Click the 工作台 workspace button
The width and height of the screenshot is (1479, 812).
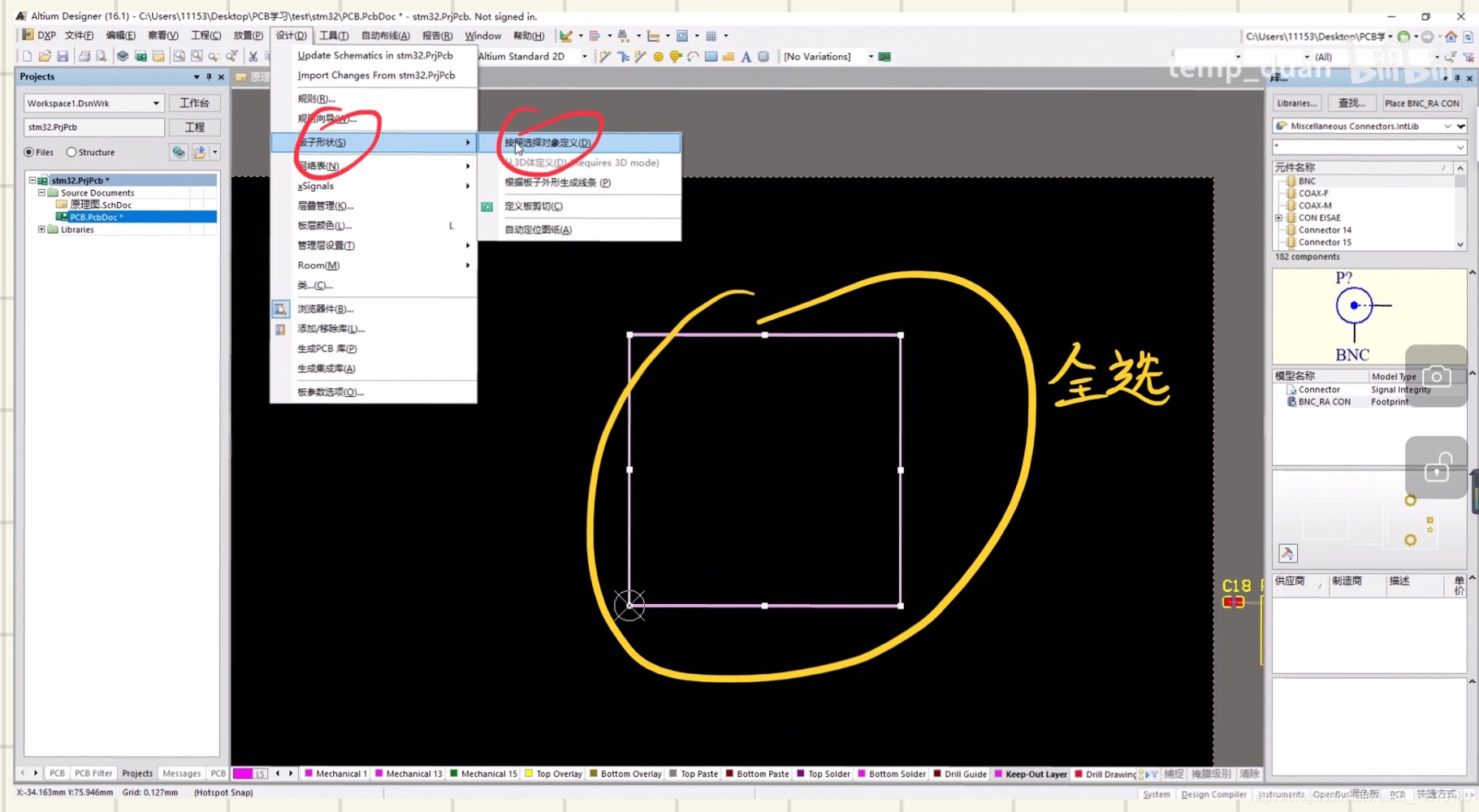(194, 103)
